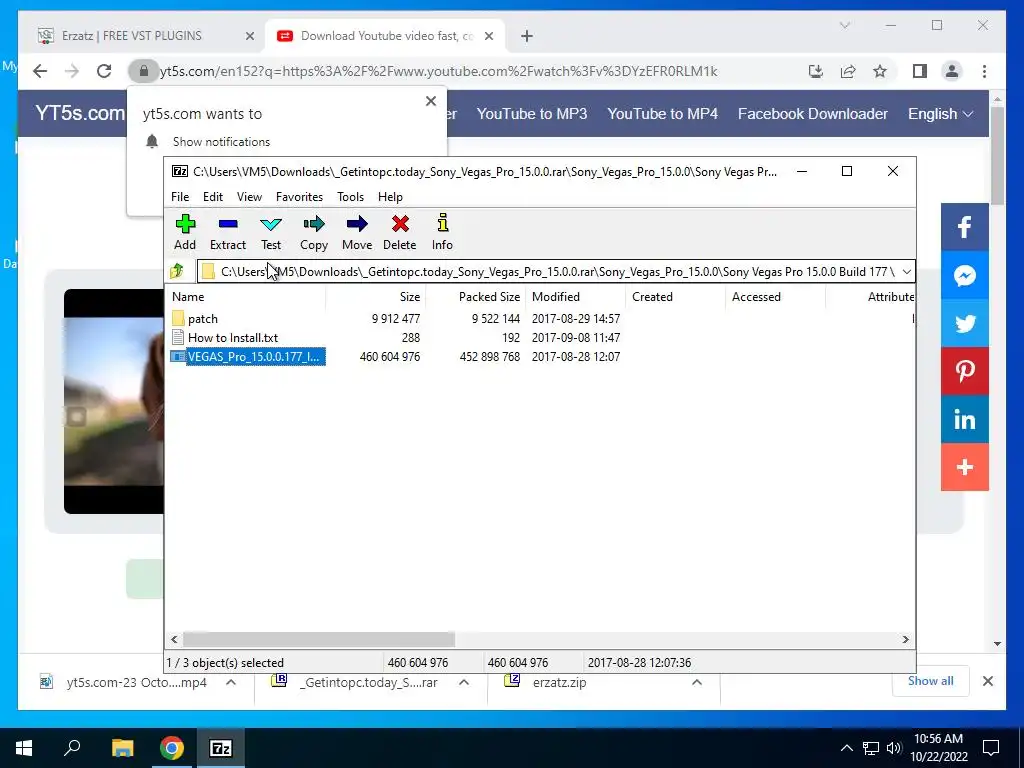This screenshot has width=1024, height=768.
Task: Open Chrome tab search chevron
Action: (844, 25)
